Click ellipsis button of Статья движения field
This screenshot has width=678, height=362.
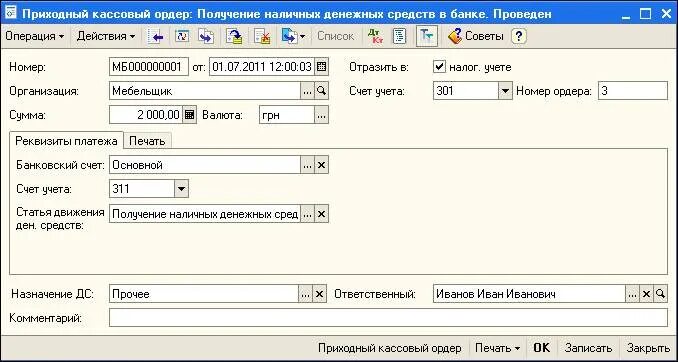click(307, 214)
